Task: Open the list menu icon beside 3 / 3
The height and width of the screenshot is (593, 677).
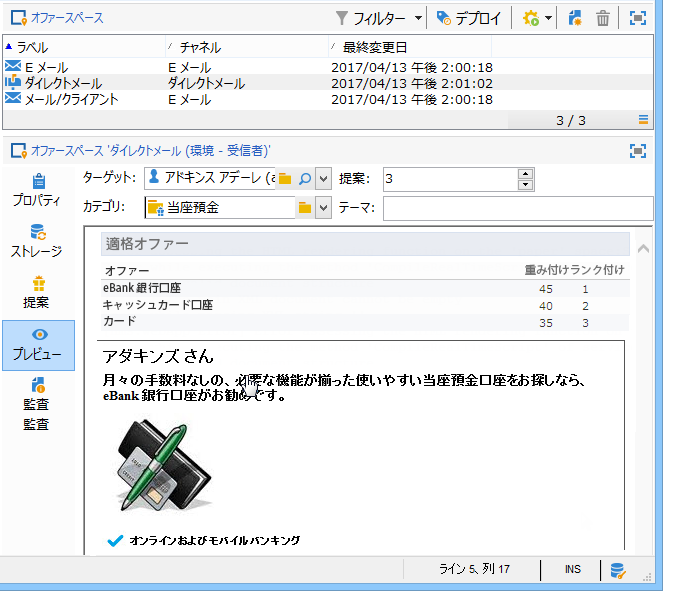Action: click(643, 120)
